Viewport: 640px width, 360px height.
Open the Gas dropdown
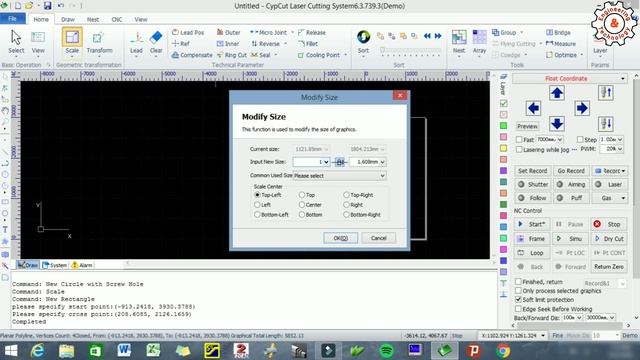(x=610, y=198)
